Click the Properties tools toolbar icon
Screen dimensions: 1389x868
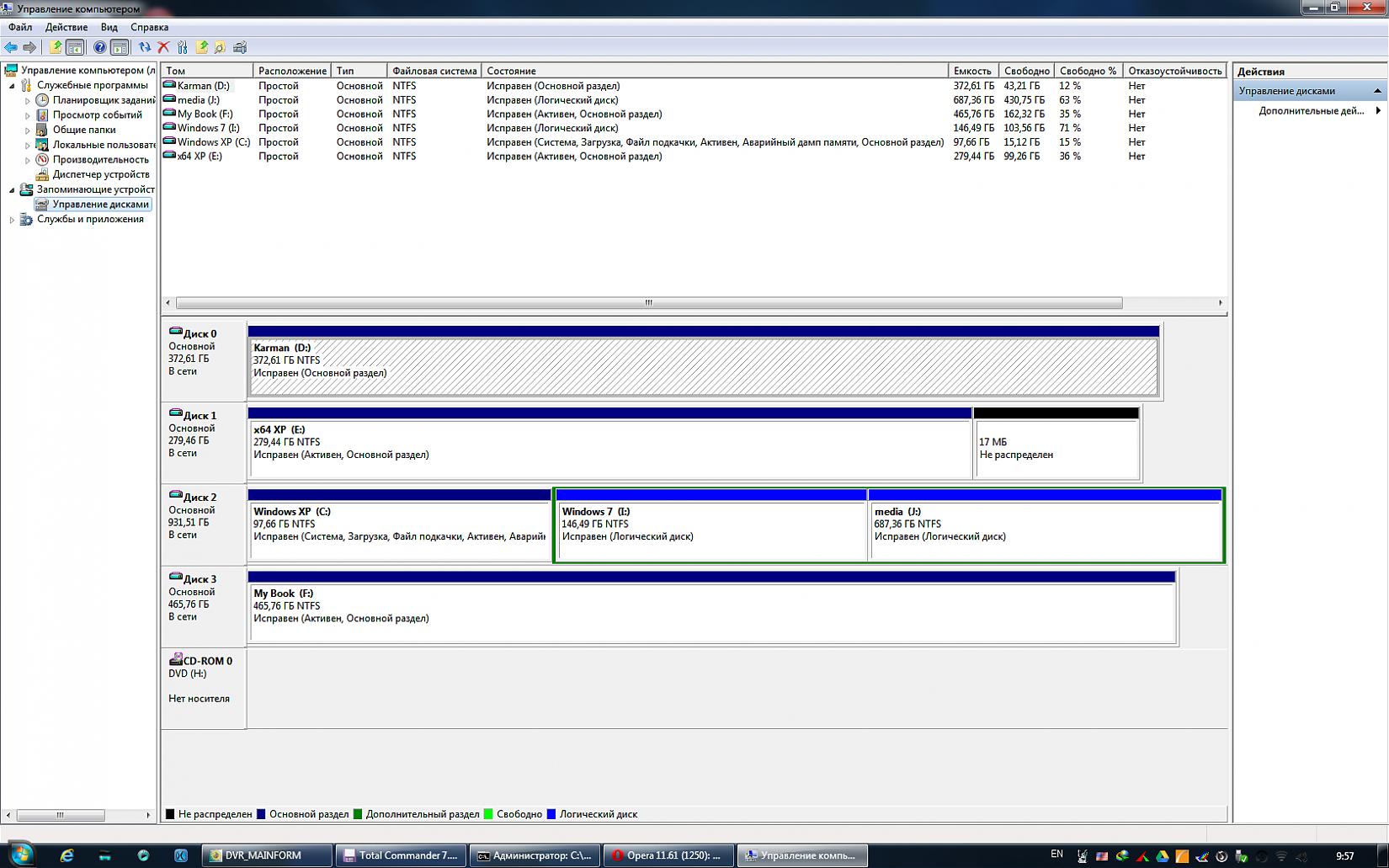coord(182,48)
